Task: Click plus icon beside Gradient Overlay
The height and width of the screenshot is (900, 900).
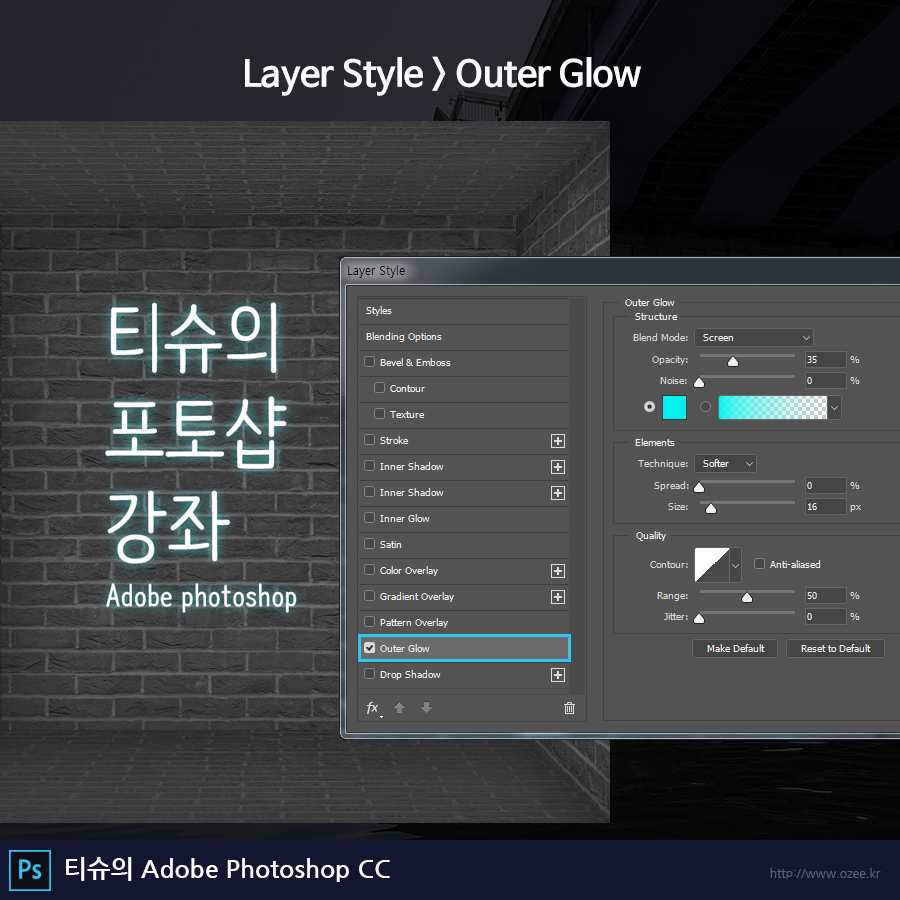Action: (558, 597)
